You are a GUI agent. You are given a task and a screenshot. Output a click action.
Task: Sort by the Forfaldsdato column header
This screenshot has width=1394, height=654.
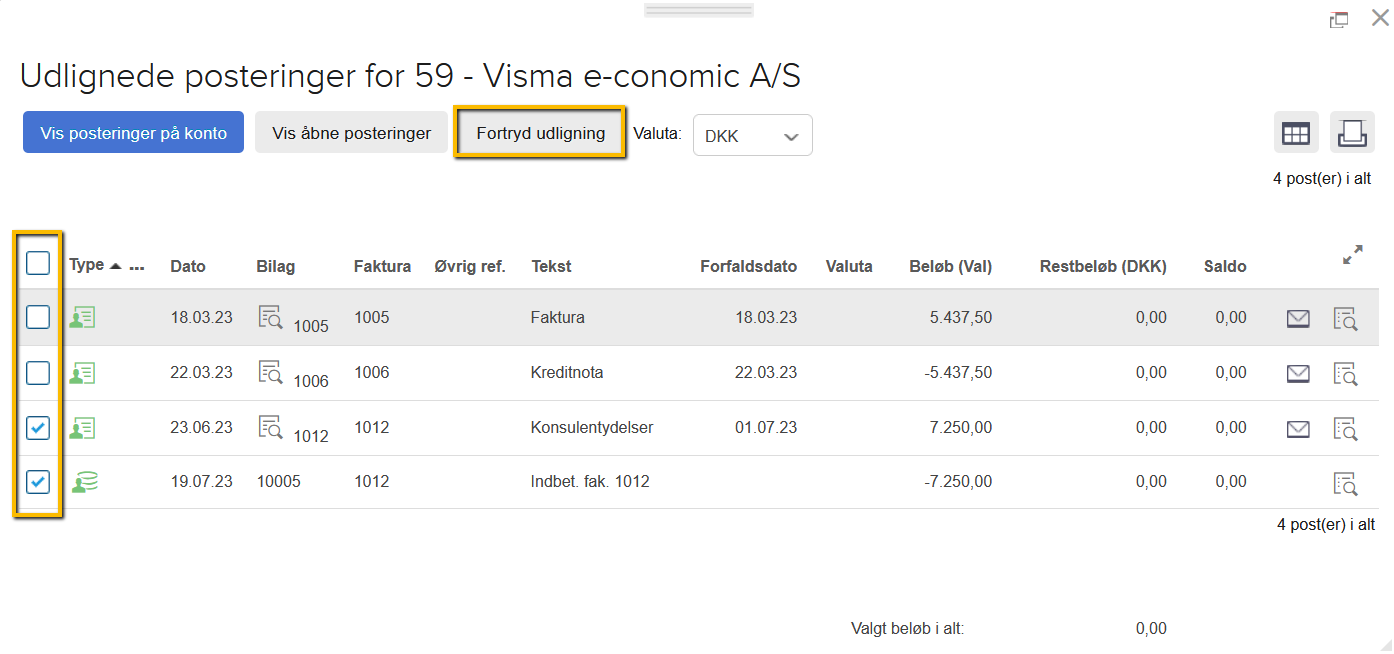tap(749, 267)
